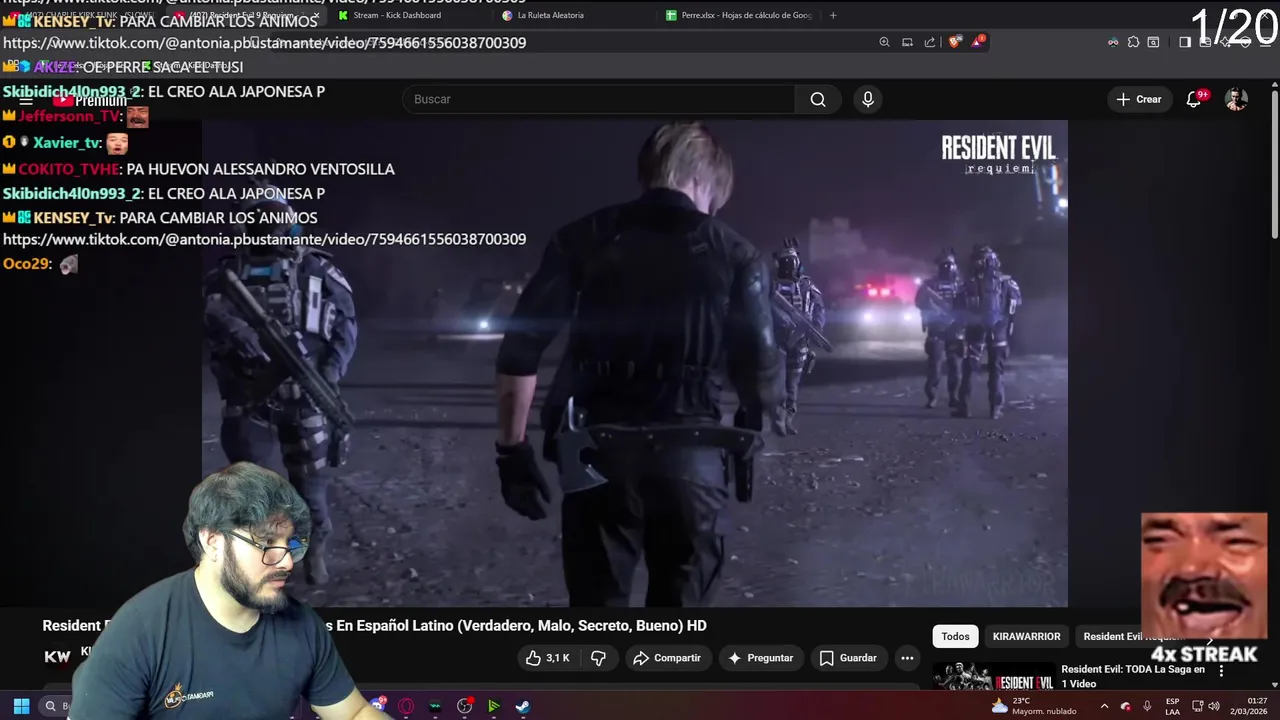Open Opera GX icon in taskbar
Image resolution: width=1280 pixels, height=720 pixels.
[x=406, y=706]
